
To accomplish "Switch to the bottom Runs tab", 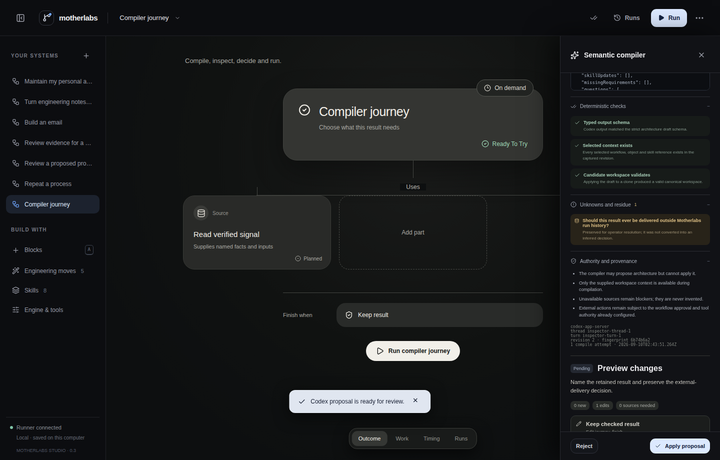I will (461, 438).
